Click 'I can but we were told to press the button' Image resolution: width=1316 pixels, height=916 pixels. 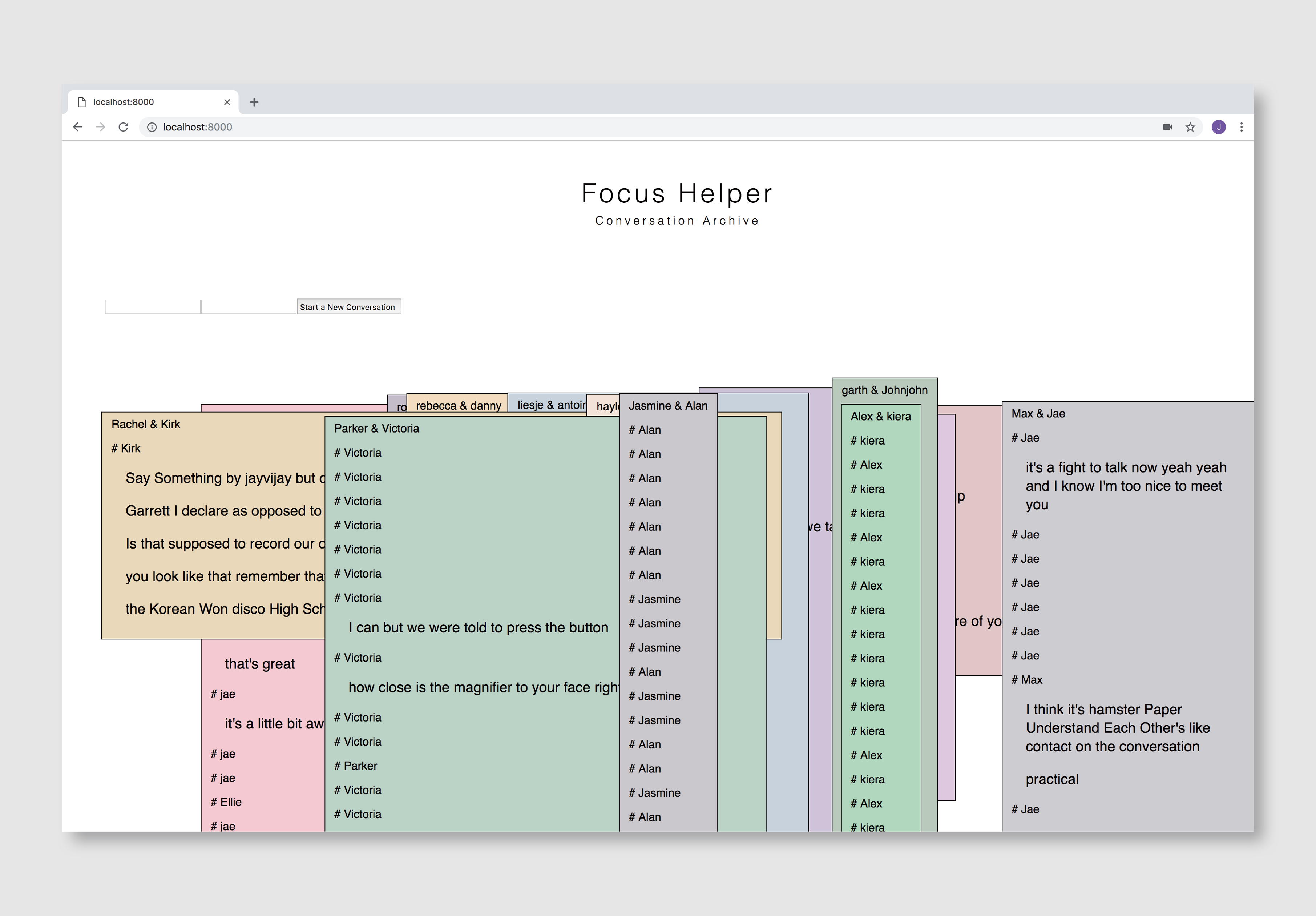point(478,627)
